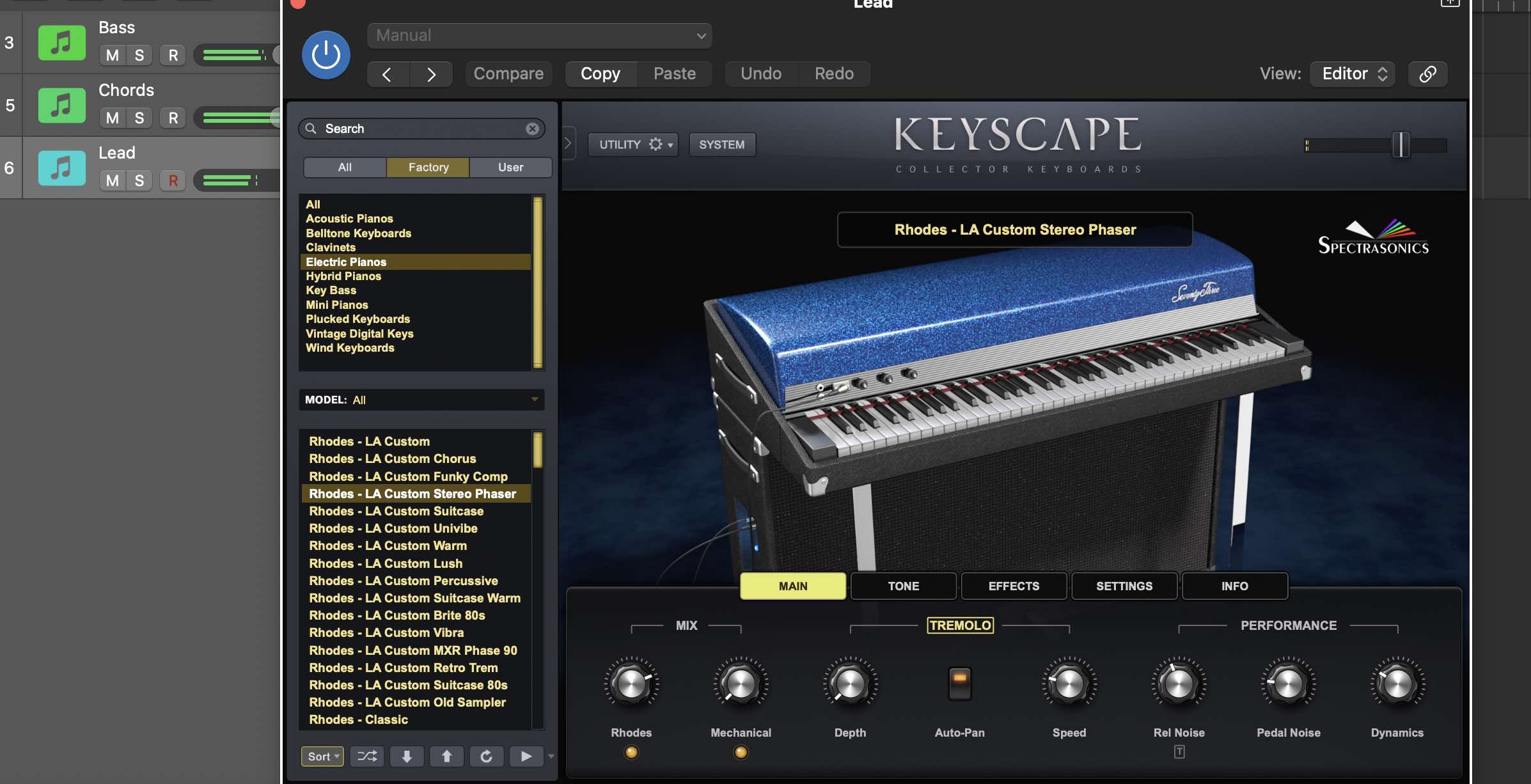1531x784 pixels.
Task: Click the Compare button
Action: [508, 74]
